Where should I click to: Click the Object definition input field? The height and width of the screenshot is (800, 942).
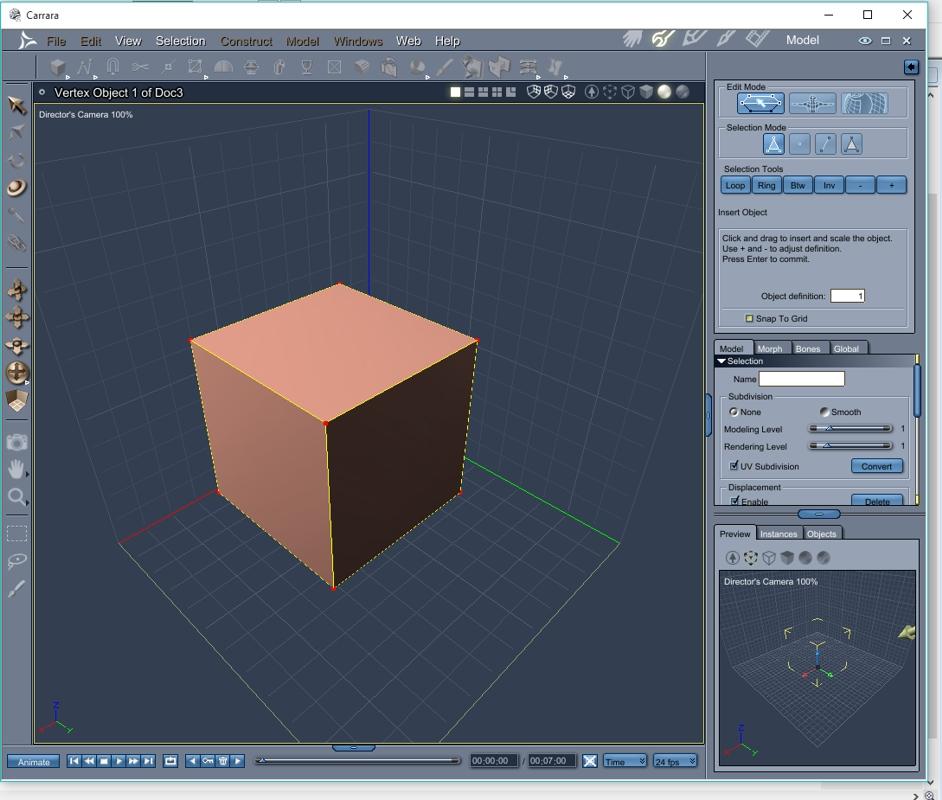[x=847, y=296]
